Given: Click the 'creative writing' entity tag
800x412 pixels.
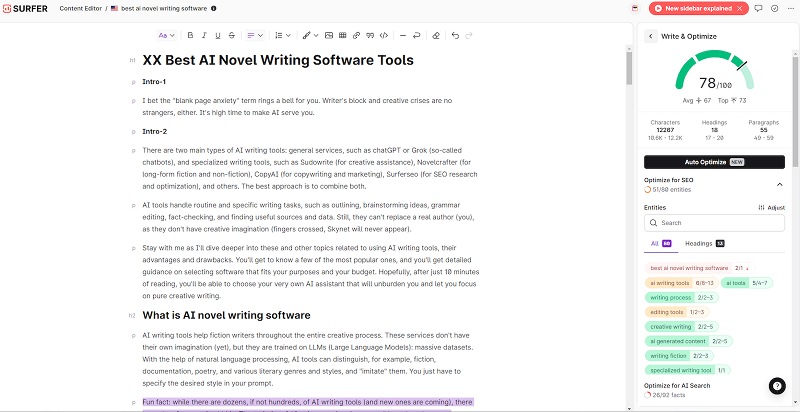Looking at the screenshot, I should tap(682, 327).
